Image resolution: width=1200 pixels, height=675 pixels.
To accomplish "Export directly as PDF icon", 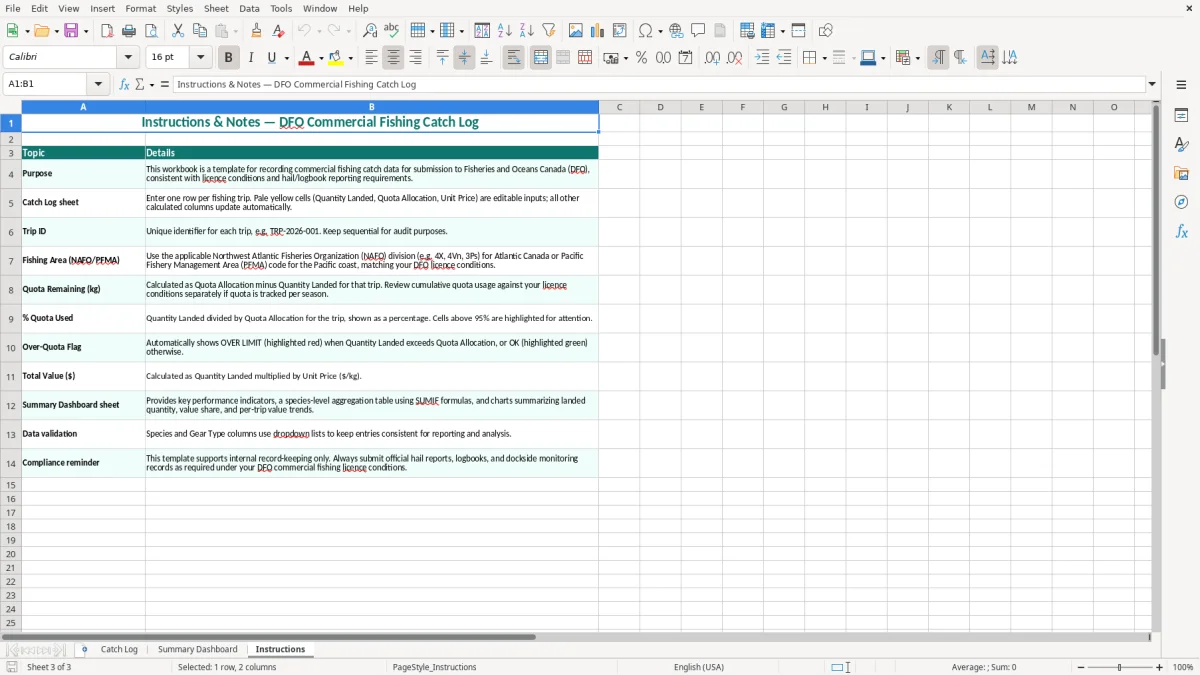I will [x=107, y=31].
